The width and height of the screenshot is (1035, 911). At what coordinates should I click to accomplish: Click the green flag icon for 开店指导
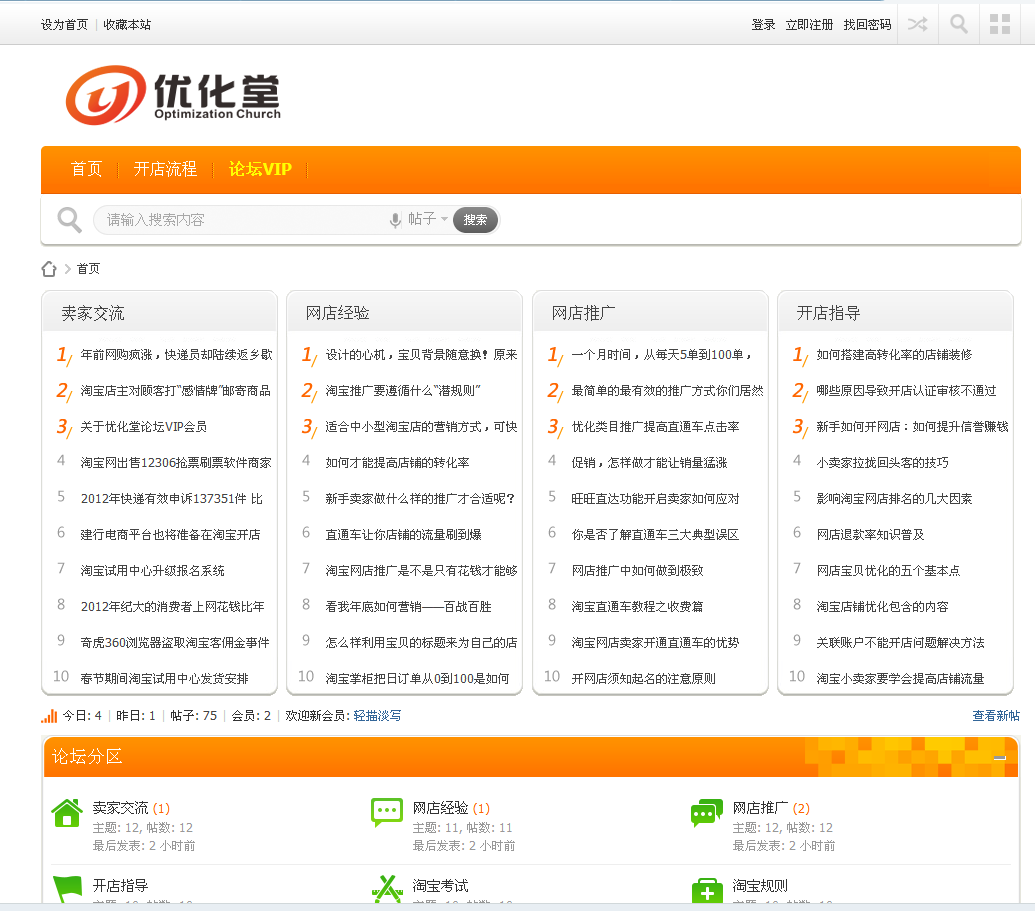click(x=66, y=887)
